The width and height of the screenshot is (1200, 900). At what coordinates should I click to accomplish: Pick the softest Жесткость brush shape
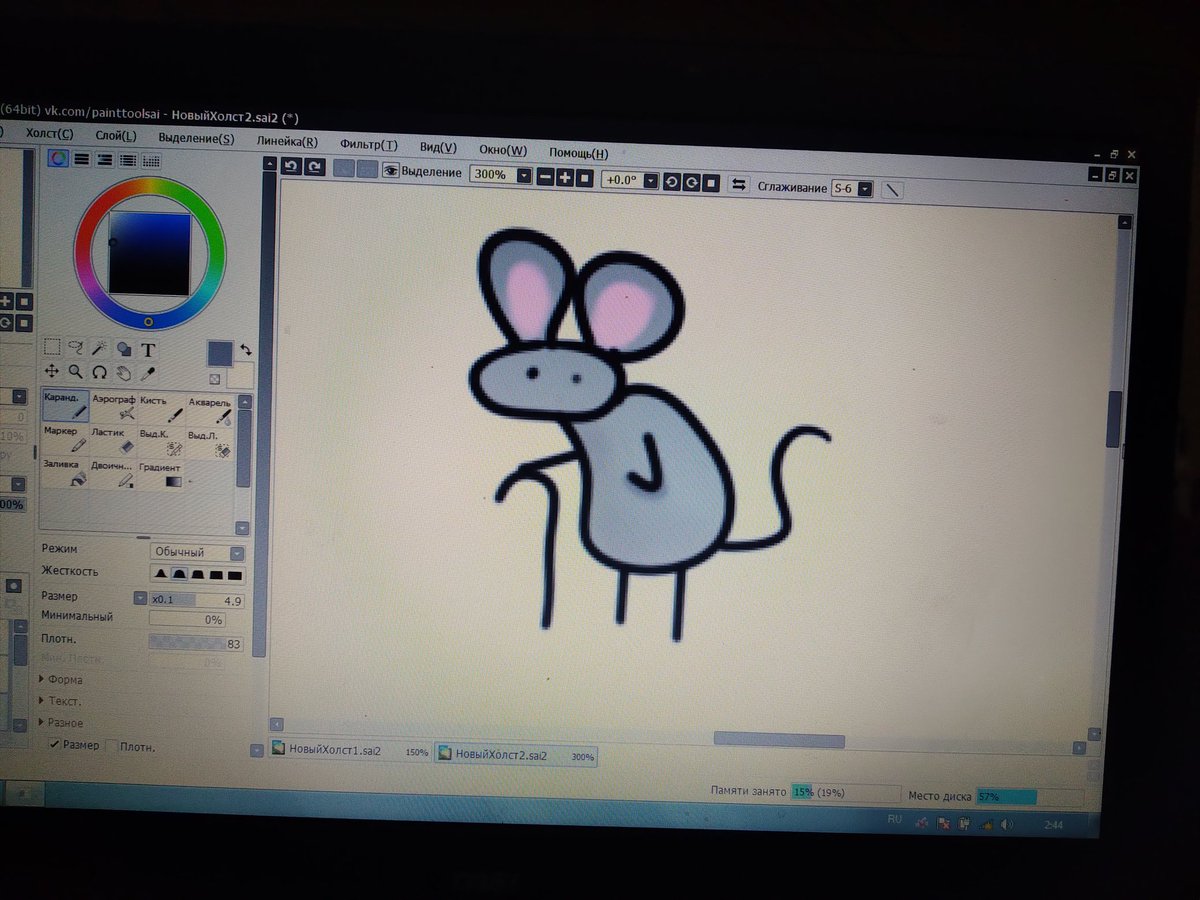coord(159,574)
